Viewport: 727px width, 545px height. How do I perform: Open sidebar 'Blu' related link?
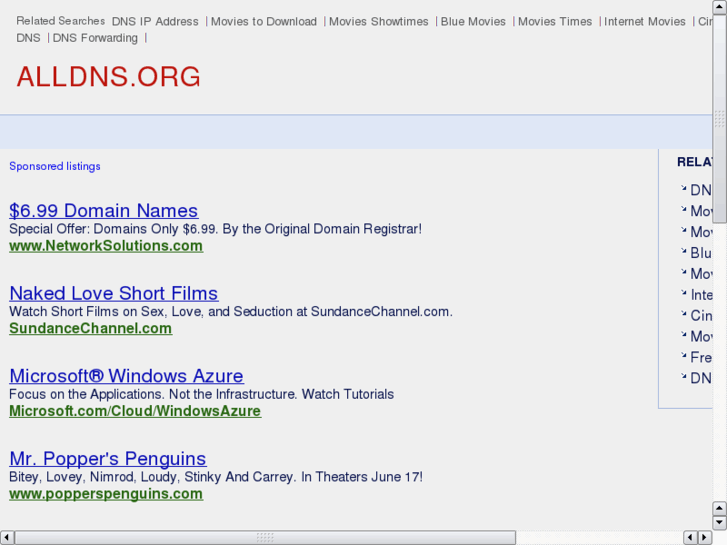[701, 253]
